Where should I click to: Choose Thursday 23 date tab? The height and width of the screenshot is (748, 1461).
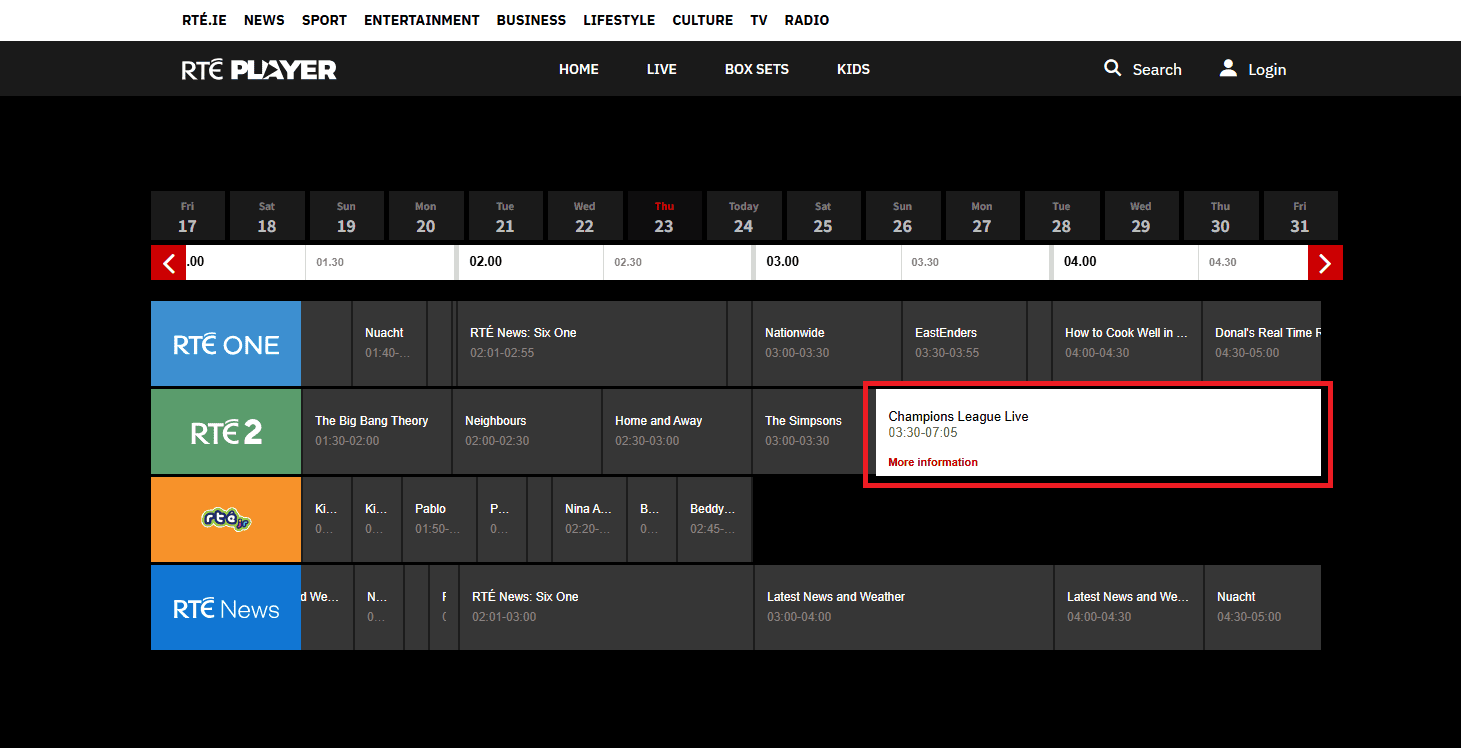click(664, 216)
